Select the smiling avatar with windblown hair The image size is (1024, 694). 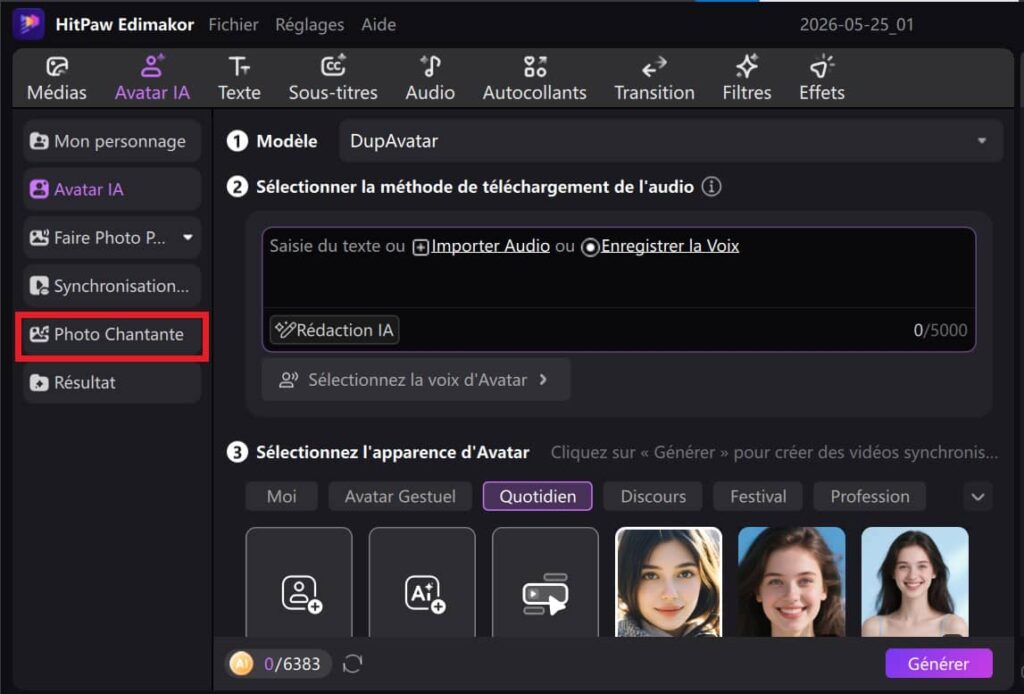(792, 582)
